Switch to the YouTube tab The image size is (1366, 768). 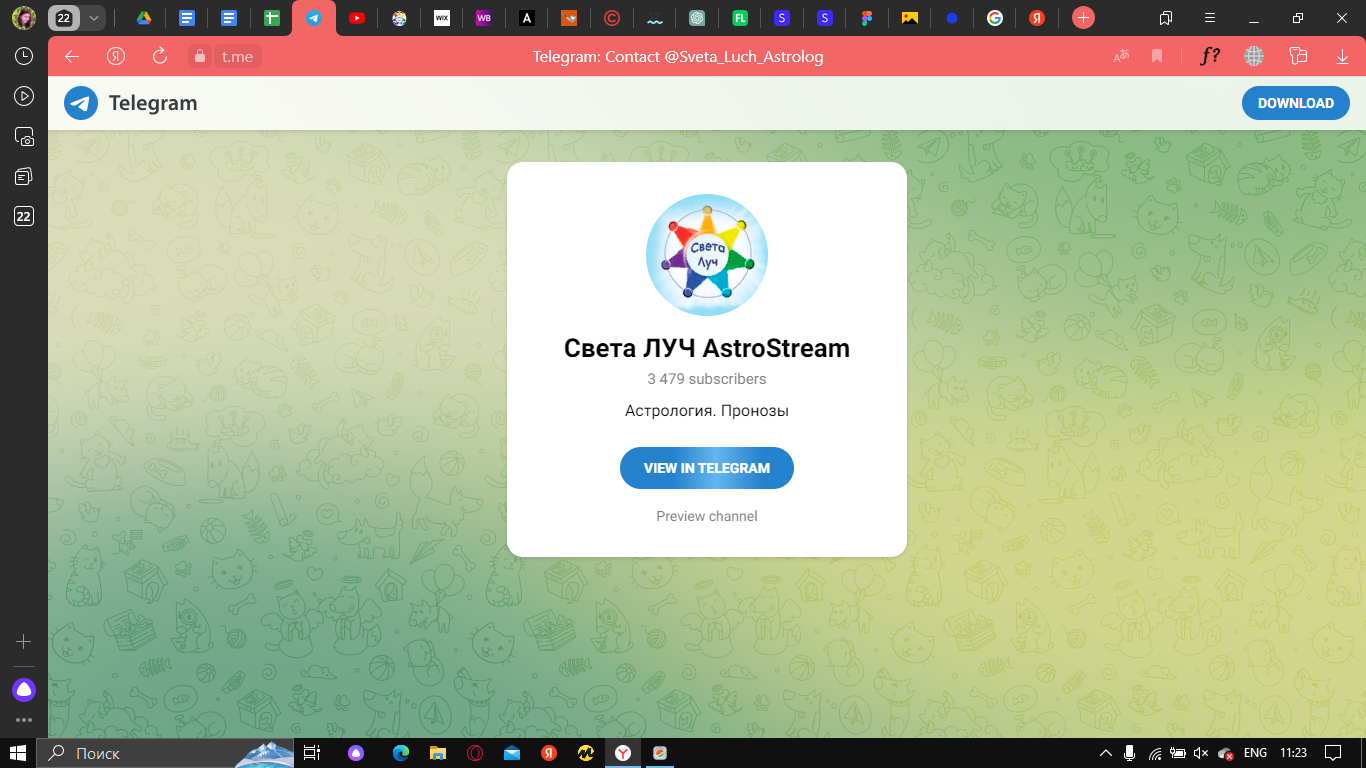[x=357, y=18]
